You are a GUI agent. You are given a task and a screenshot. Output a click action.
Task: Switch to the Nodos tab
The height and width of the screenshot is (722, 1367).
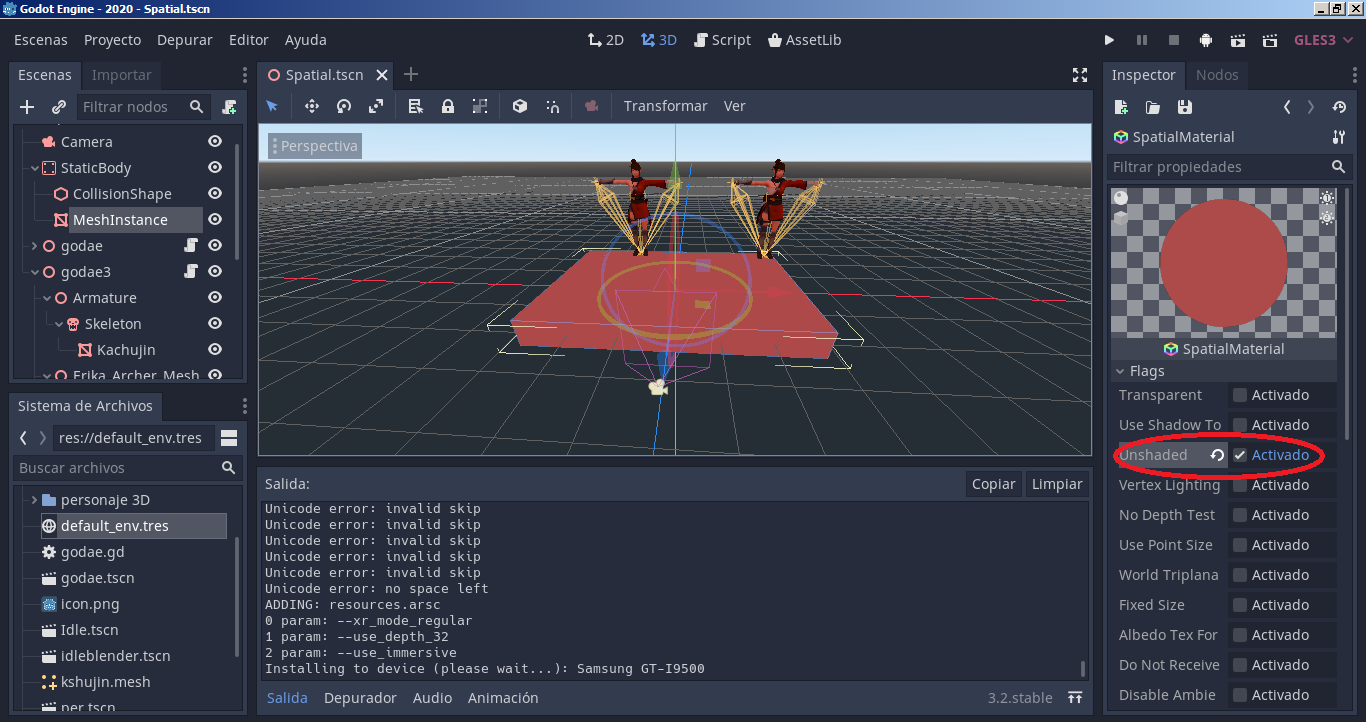[x=1217, y=75]
